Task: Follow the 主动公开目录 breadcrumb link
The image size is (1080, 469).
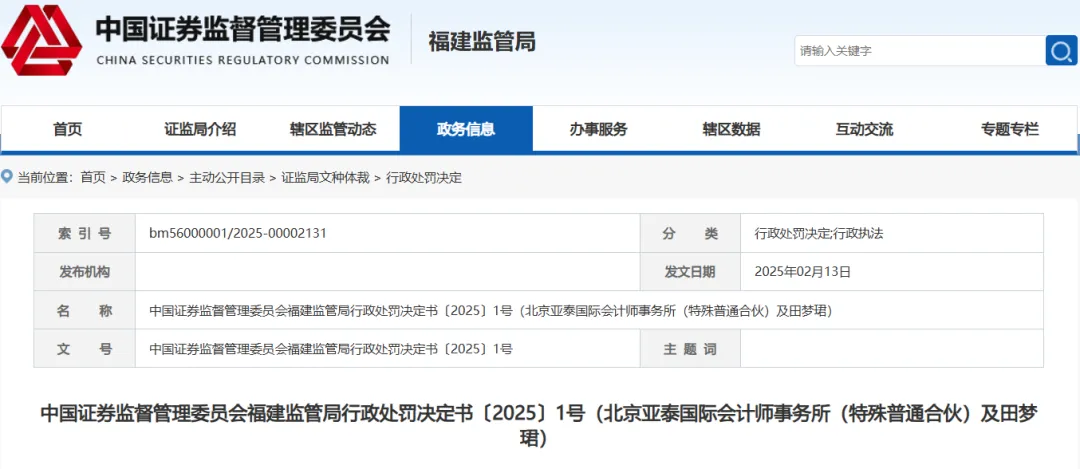Action: pos(227,178)
